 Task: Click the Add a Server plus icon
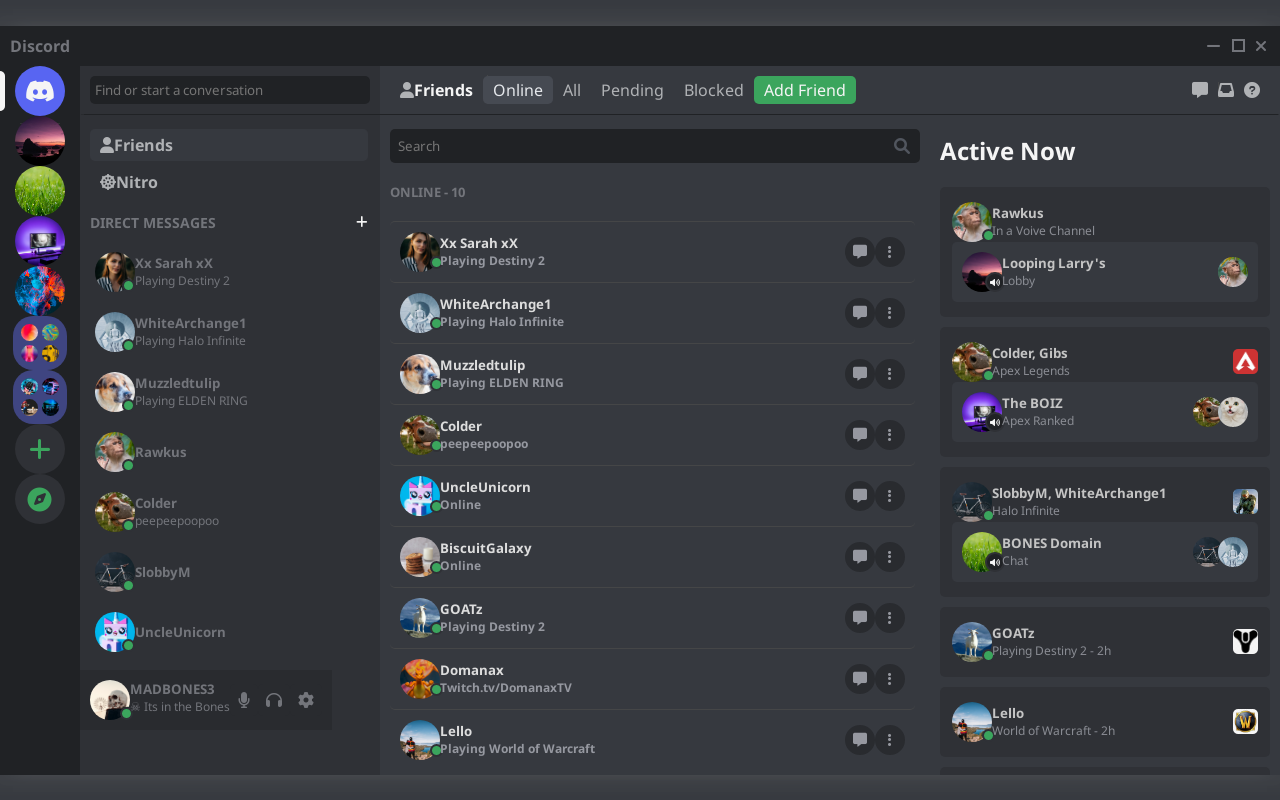click(x=40, y=450)
